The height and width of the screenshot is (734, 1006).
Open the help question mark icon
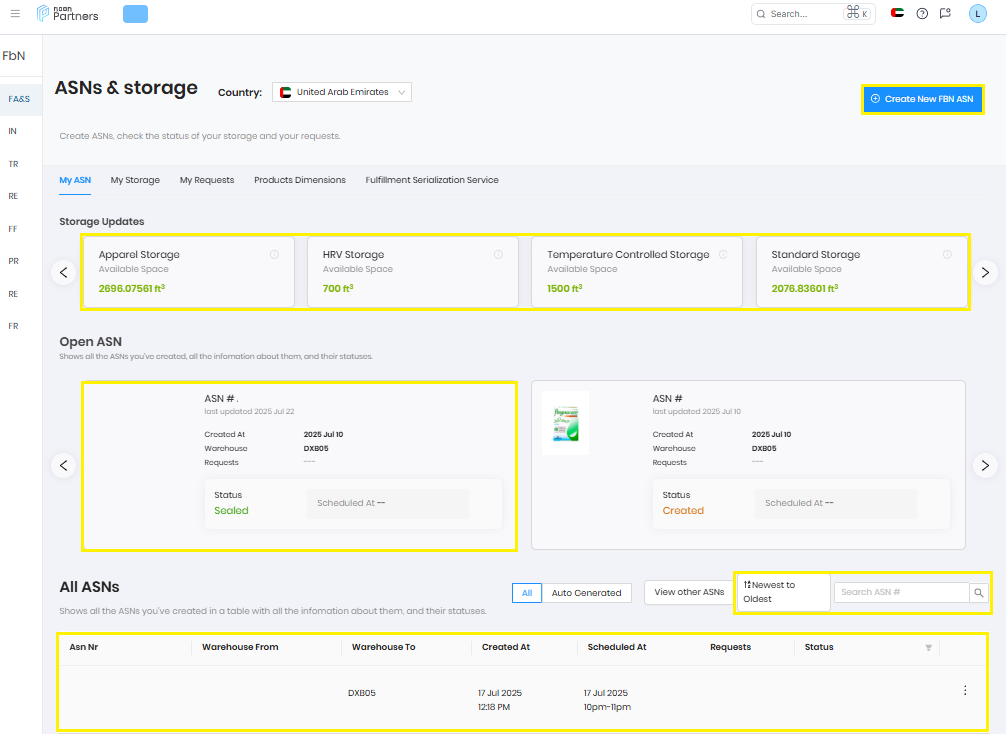pos(922,13)
